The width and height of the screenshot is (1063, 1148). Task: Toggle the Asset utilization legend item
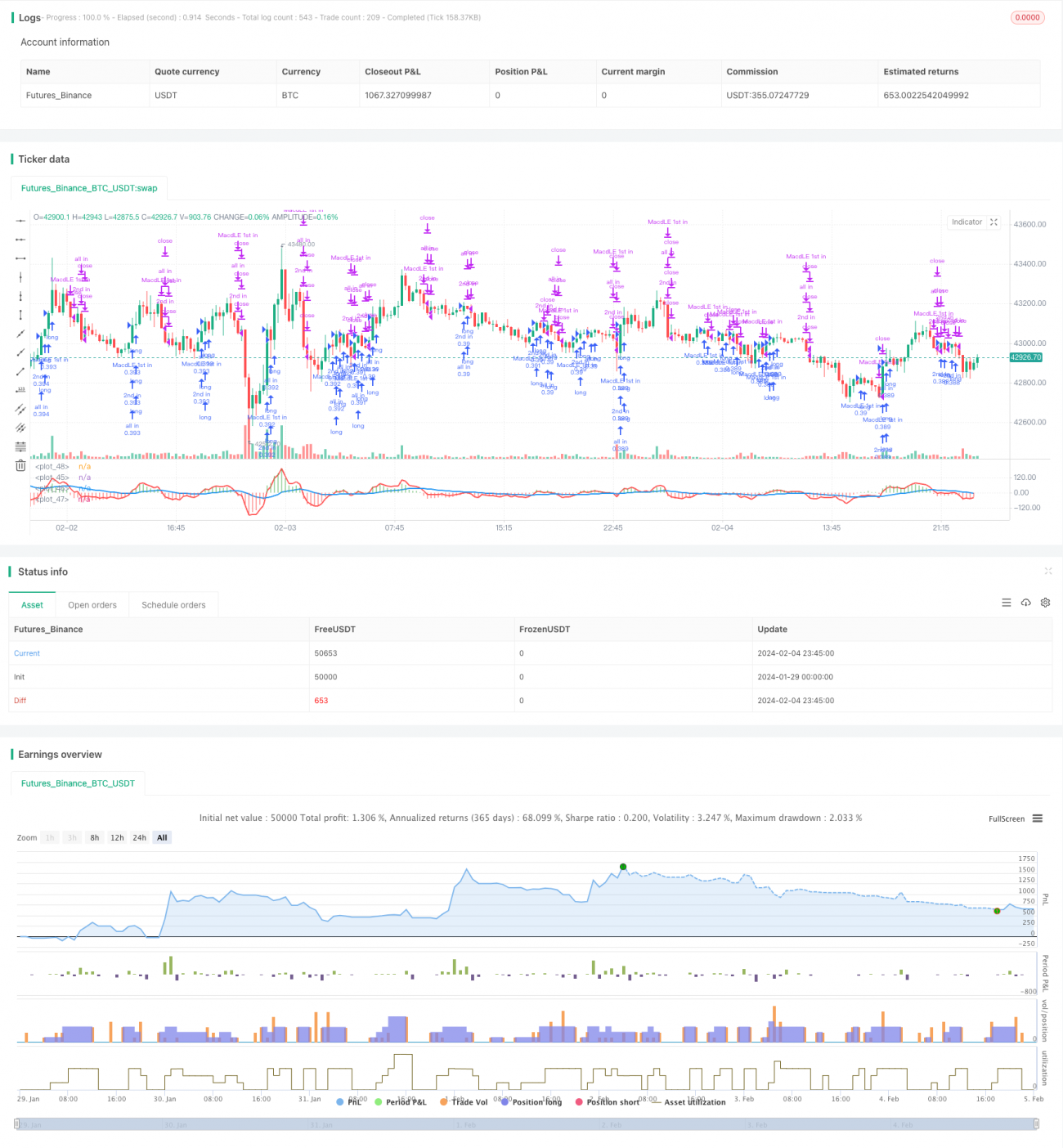pos(693,1102)
